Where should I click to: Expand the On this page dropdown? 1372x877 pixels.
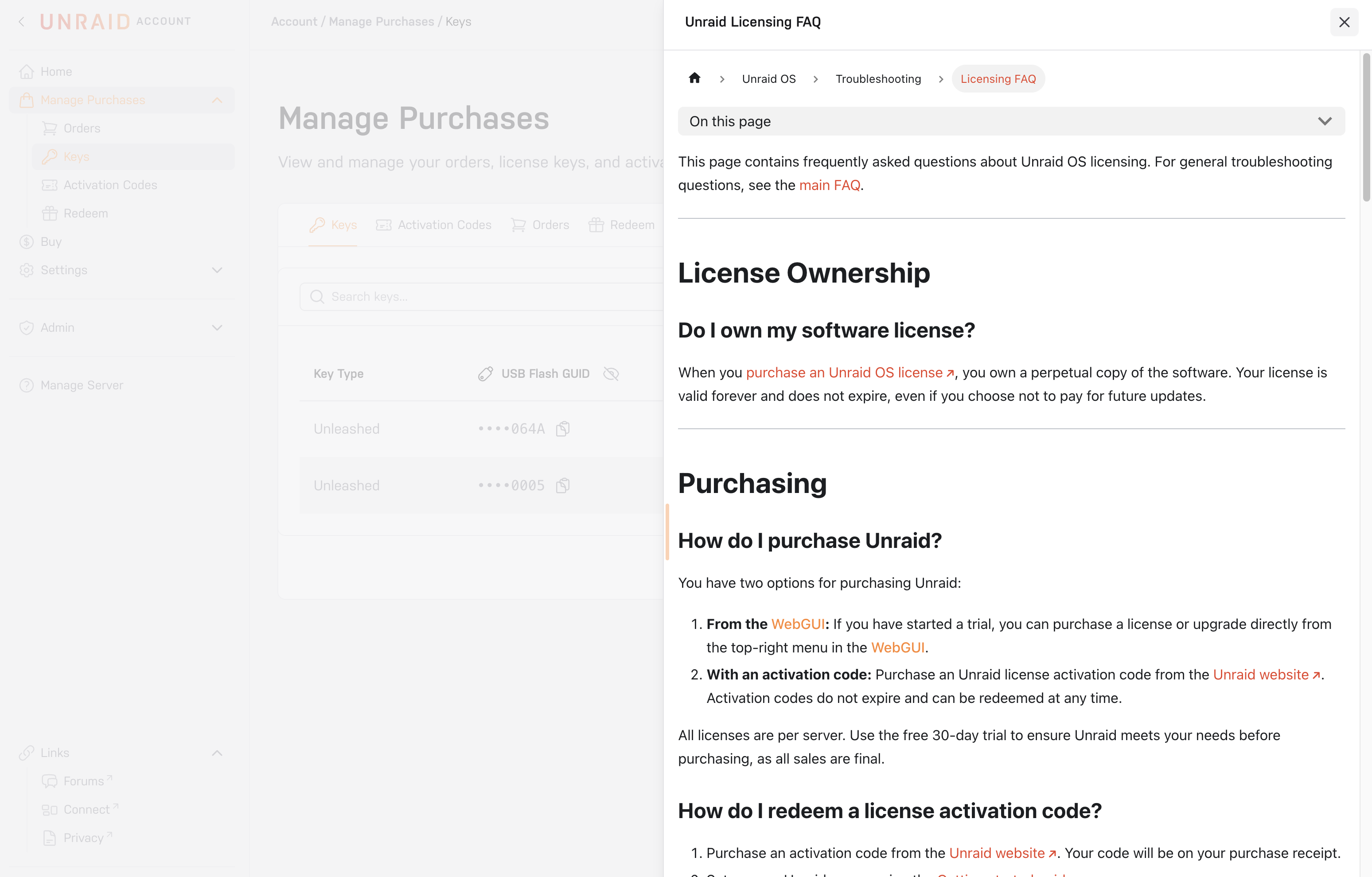1011,121
